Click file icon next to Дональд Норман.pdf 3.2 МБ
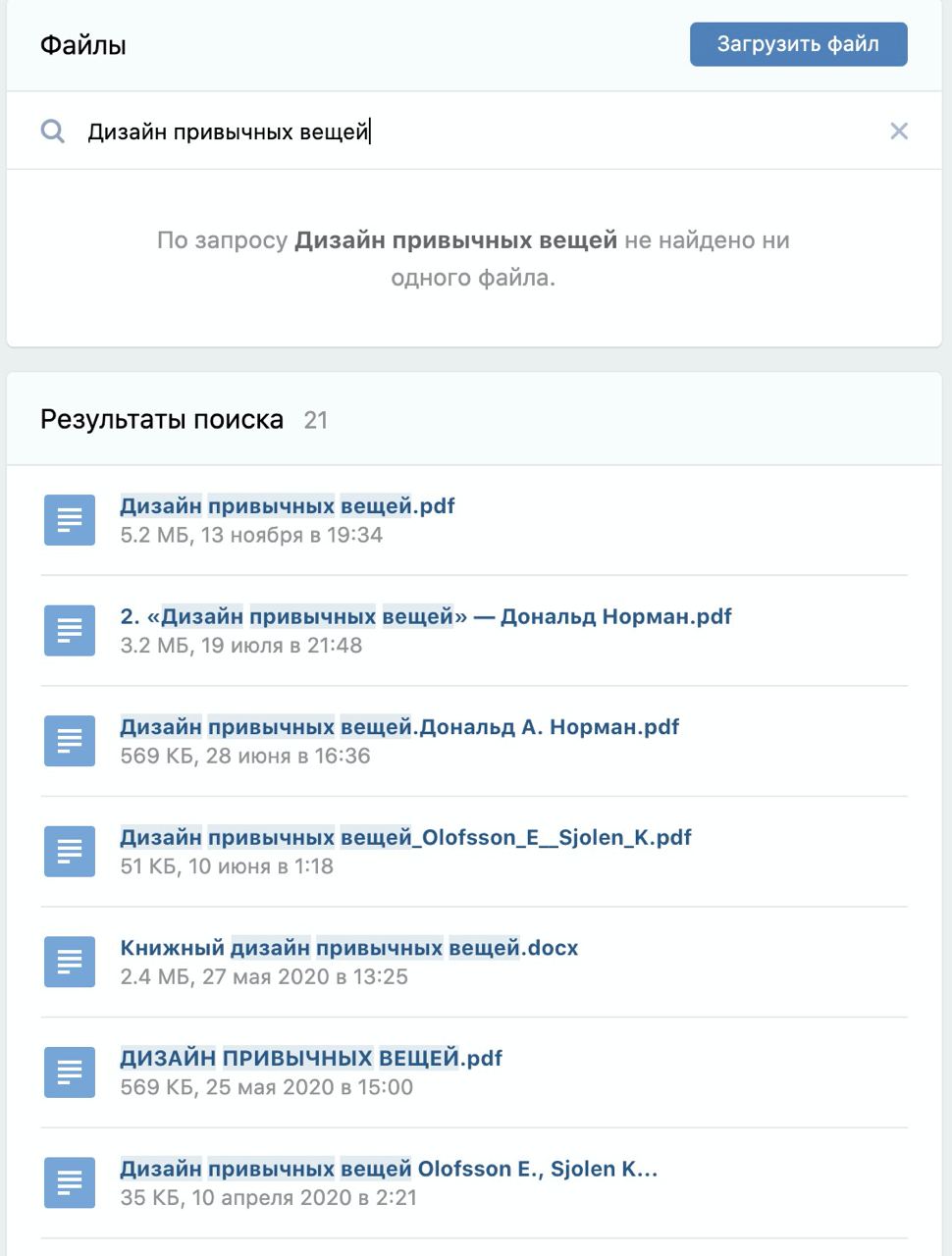Screen dimensions: 952x1256 click(70, 630)
